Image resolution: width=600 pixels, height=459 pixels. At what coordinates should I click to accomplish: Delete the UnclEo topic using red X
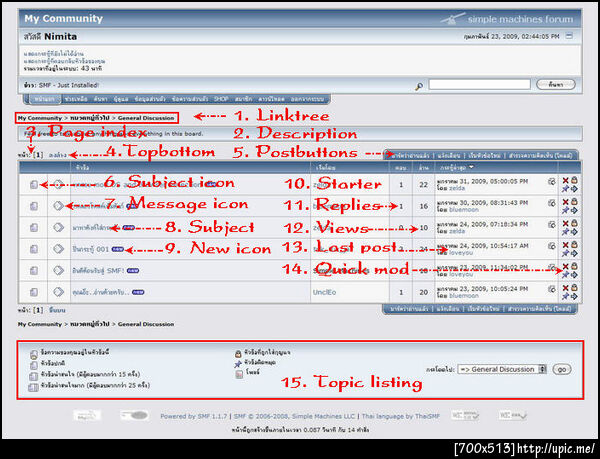coord(565,288)
